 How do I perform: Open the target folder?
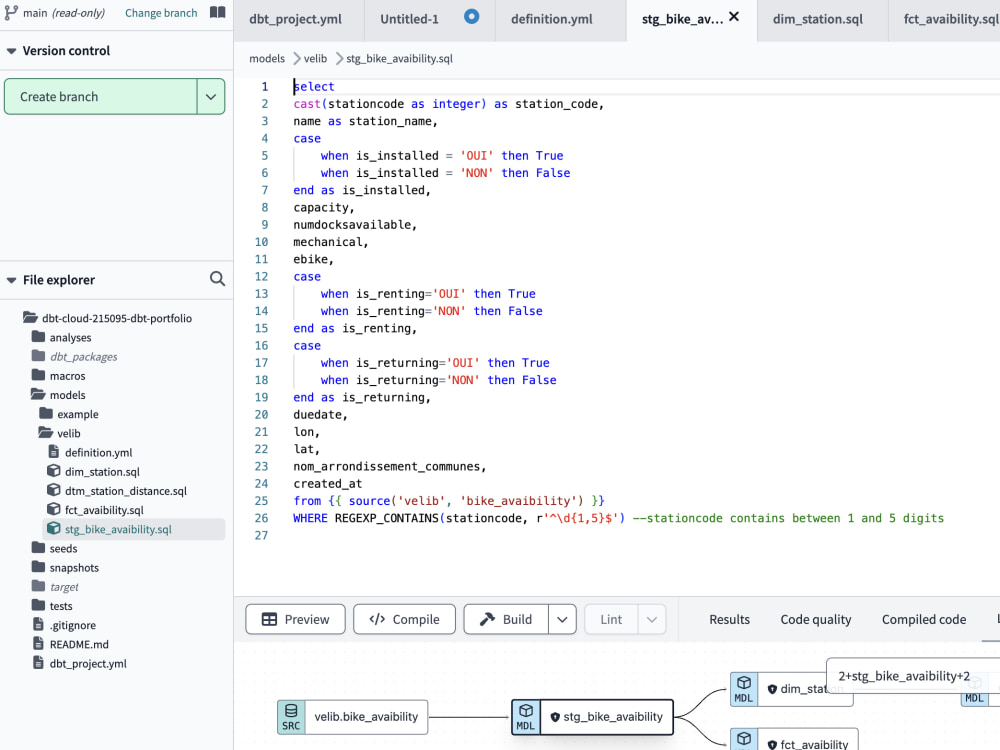(64, 586)
